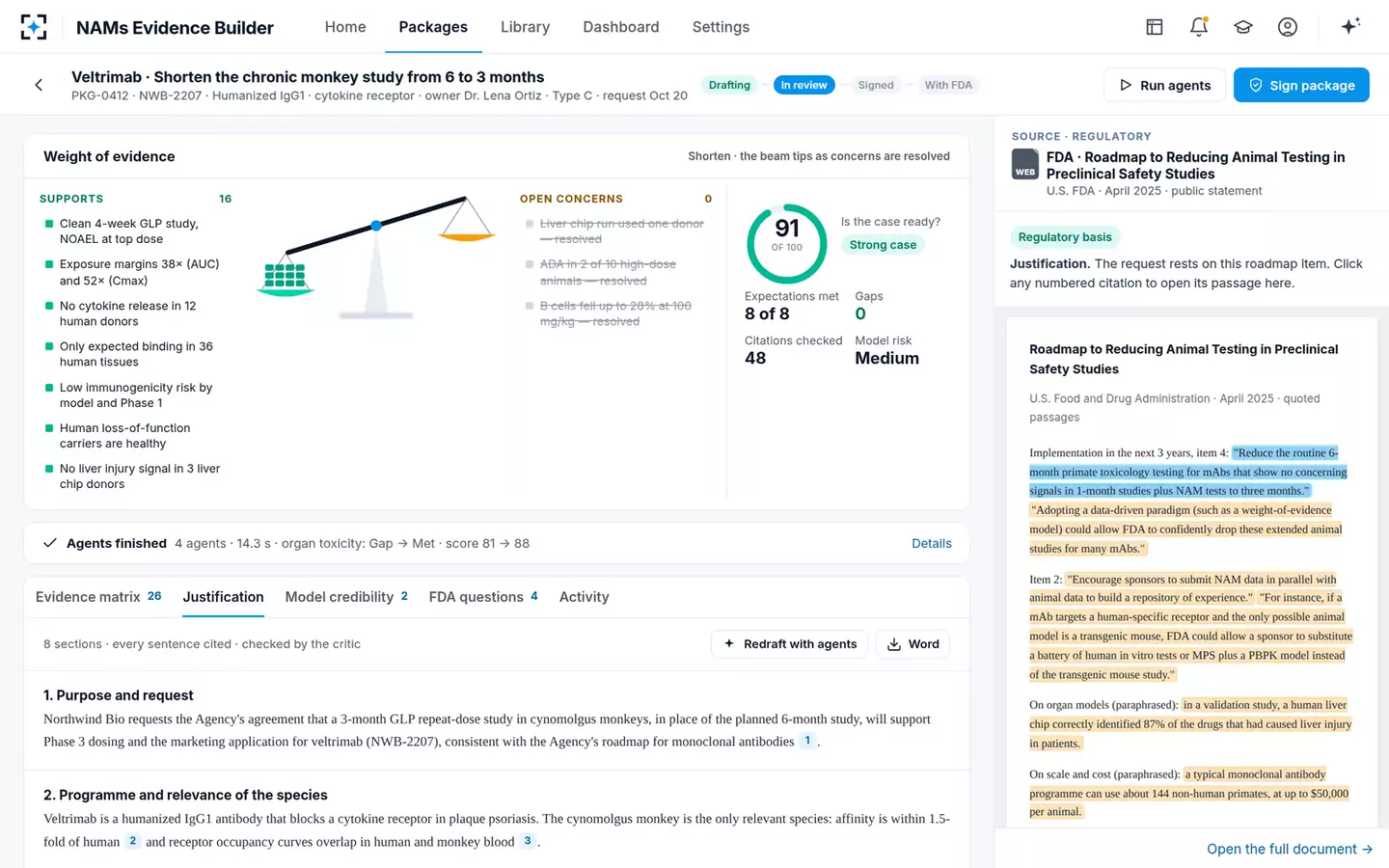The width and height of the screenshot is (1389, 868).
Task: Click the Model risk Medium value
Action: [x=886, y=358]
